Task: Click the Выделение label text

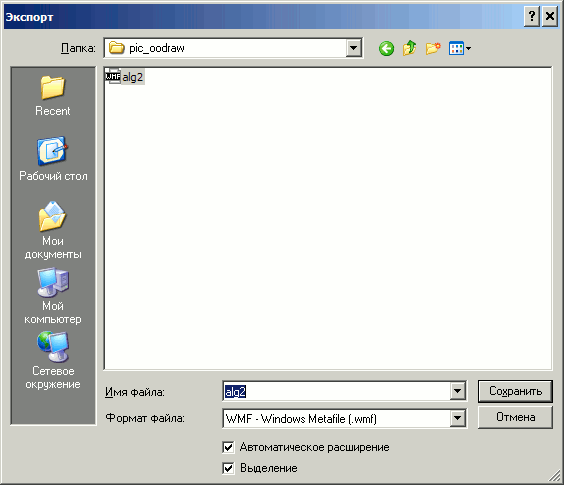Action: (268, 468)
